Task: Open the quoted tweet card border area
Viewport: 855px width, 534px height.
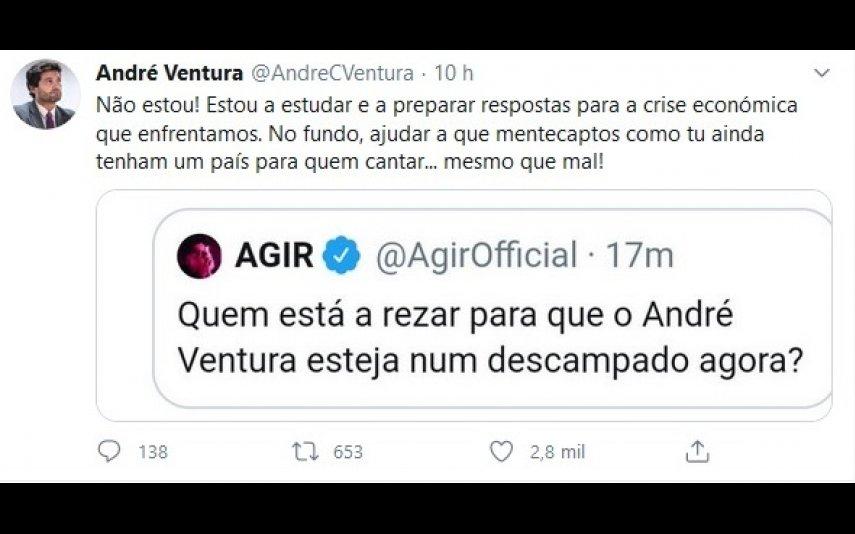Action: (464, 305)
